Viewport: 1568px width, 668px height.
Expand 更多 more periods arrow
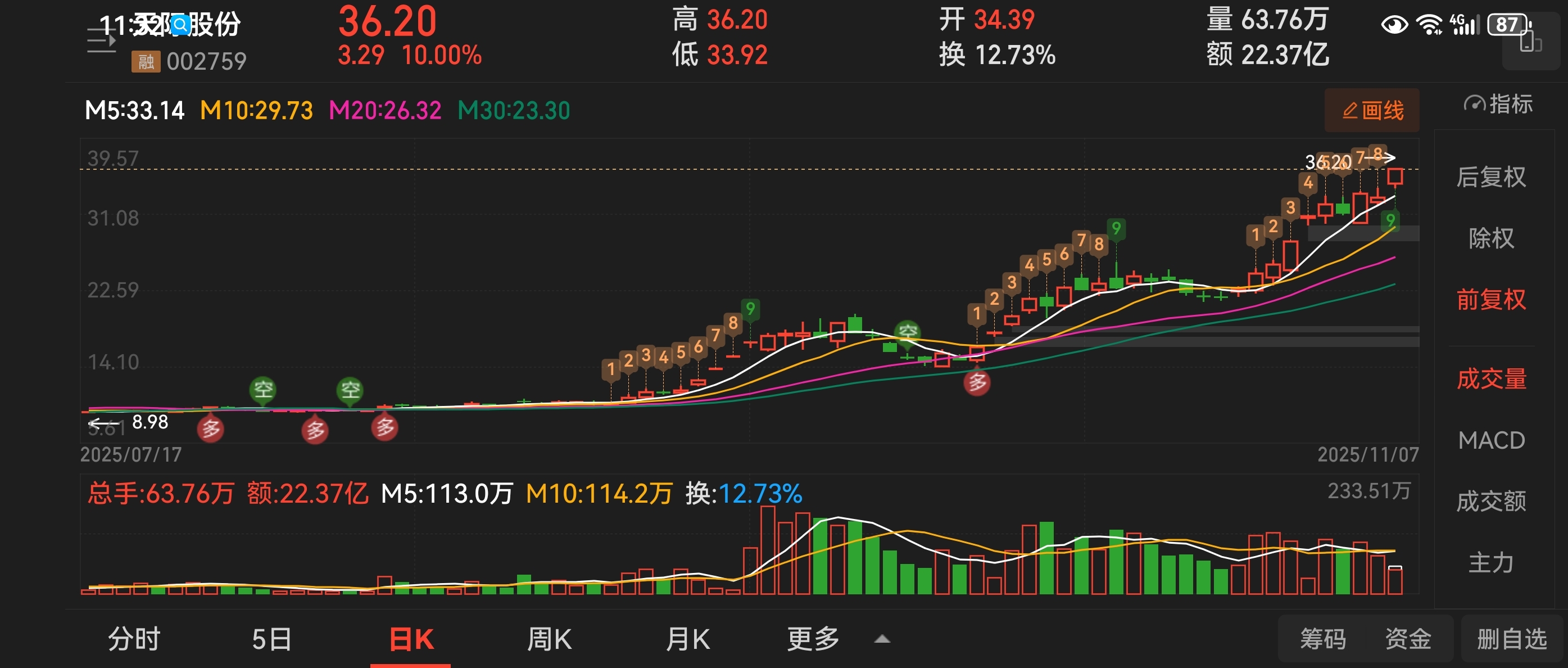point(882,639)
